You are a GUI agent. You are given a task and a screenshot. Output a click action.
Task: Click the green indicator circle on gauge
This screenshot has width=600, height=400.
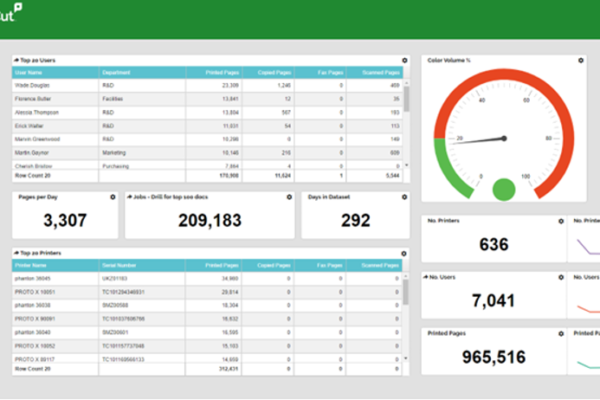click(504, 188)
